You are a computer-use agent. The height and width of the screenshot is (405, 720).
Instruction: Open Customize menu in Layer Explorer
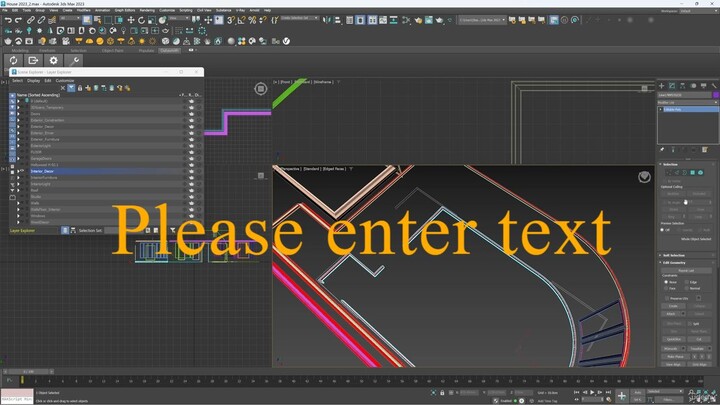click(65, 80)
